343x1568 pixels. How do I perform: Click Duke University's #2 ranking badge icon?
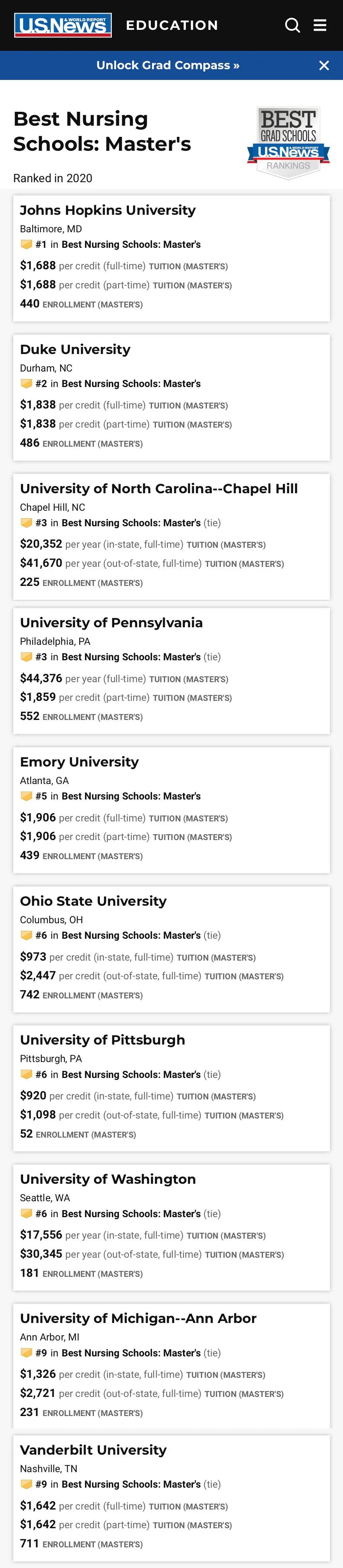coord(26,383)
